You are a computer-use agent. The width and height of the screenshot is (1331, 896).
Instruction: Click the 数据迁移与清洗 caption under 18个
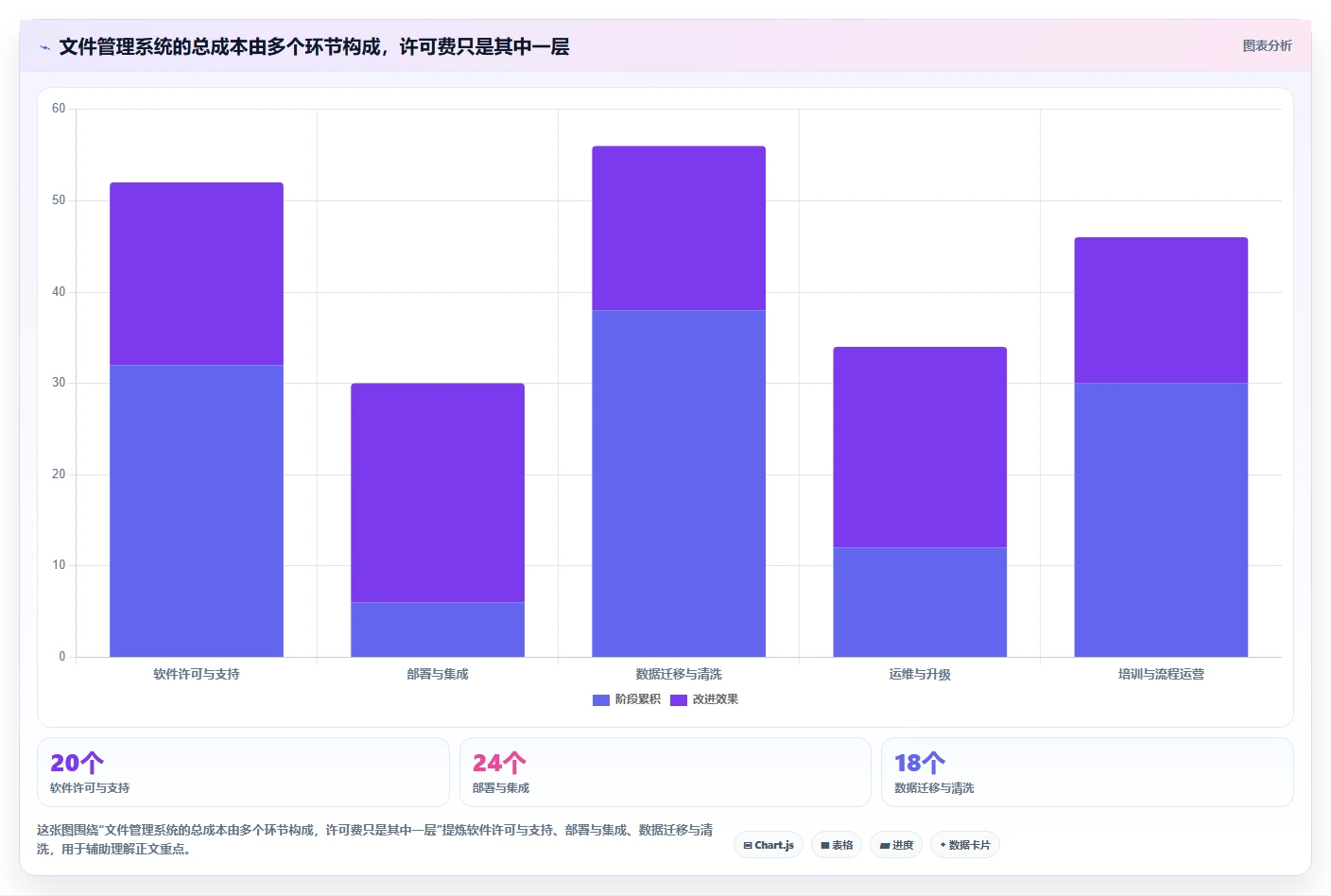[x=934, y=788]
